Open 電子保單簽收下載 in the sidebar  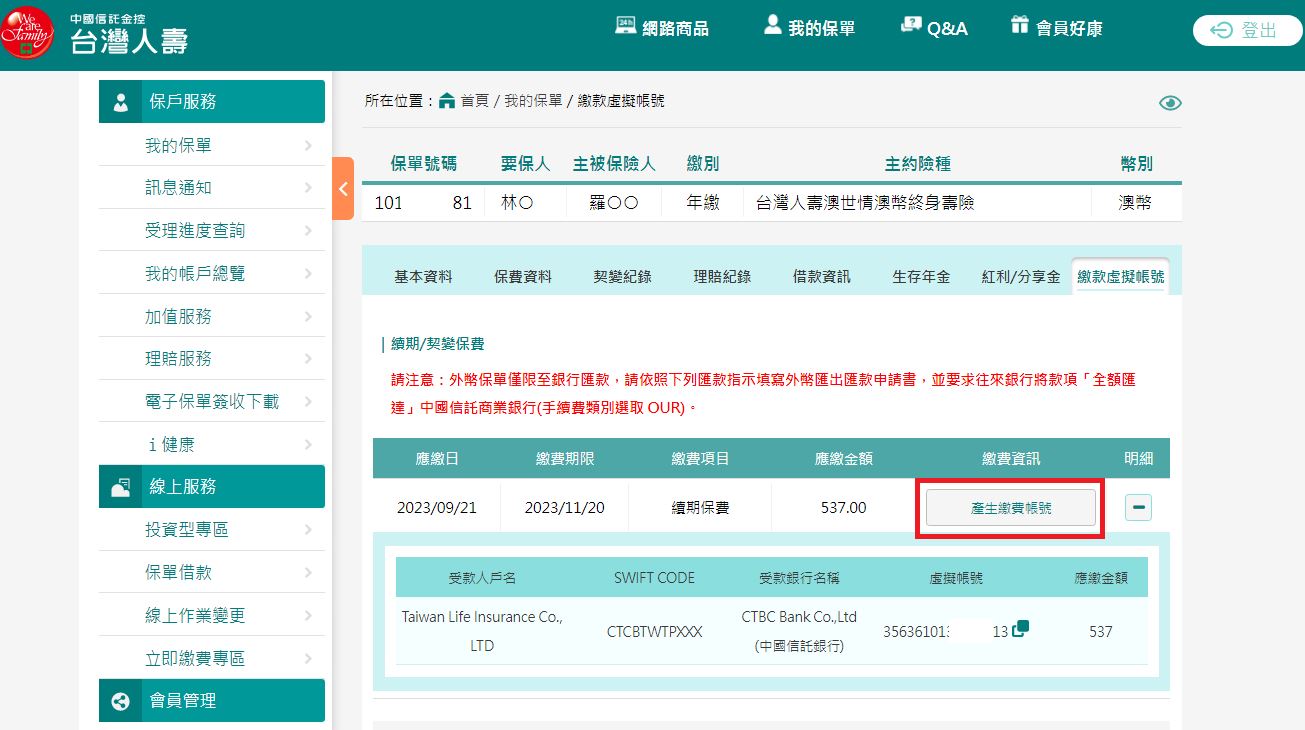click(212, 401)
